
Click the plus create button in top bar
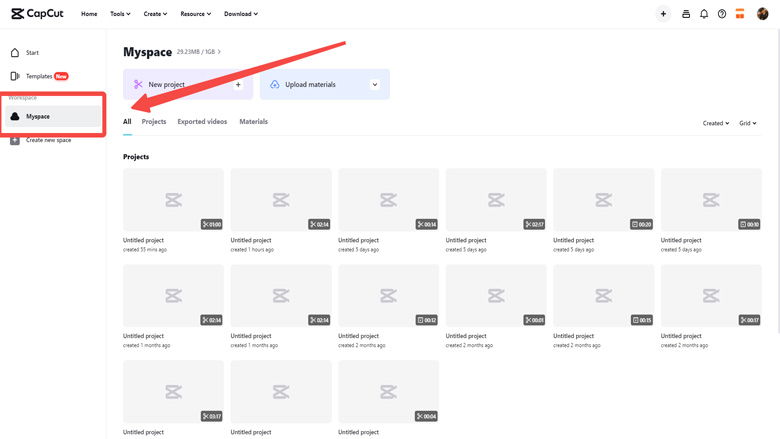click(663, 14)
